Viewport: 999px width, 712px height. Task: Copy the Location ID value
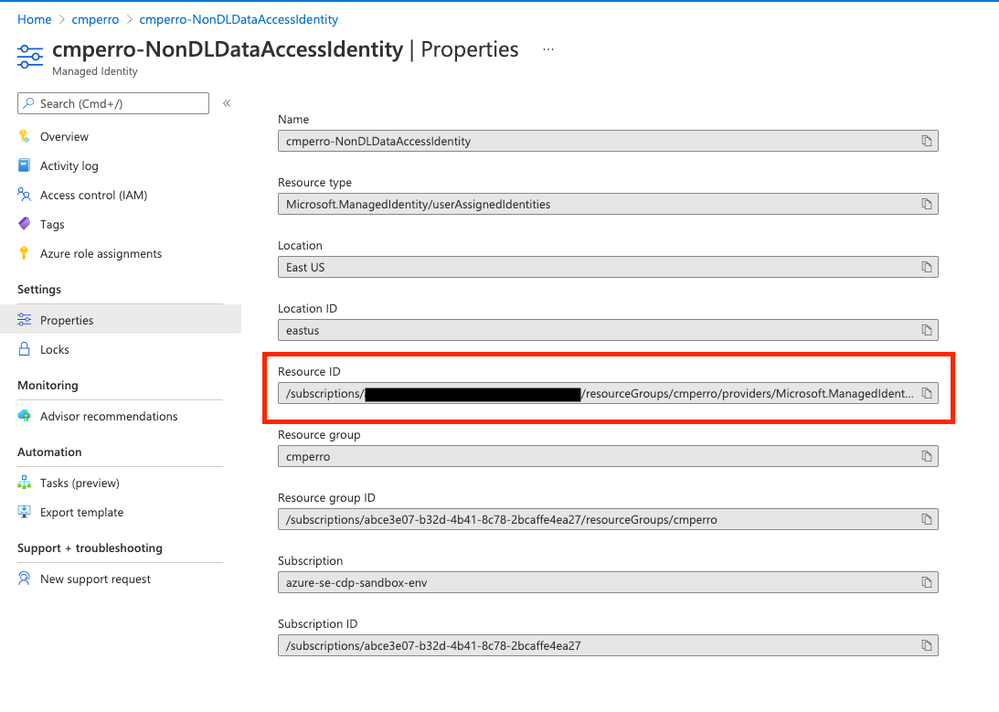pos(926,330)
